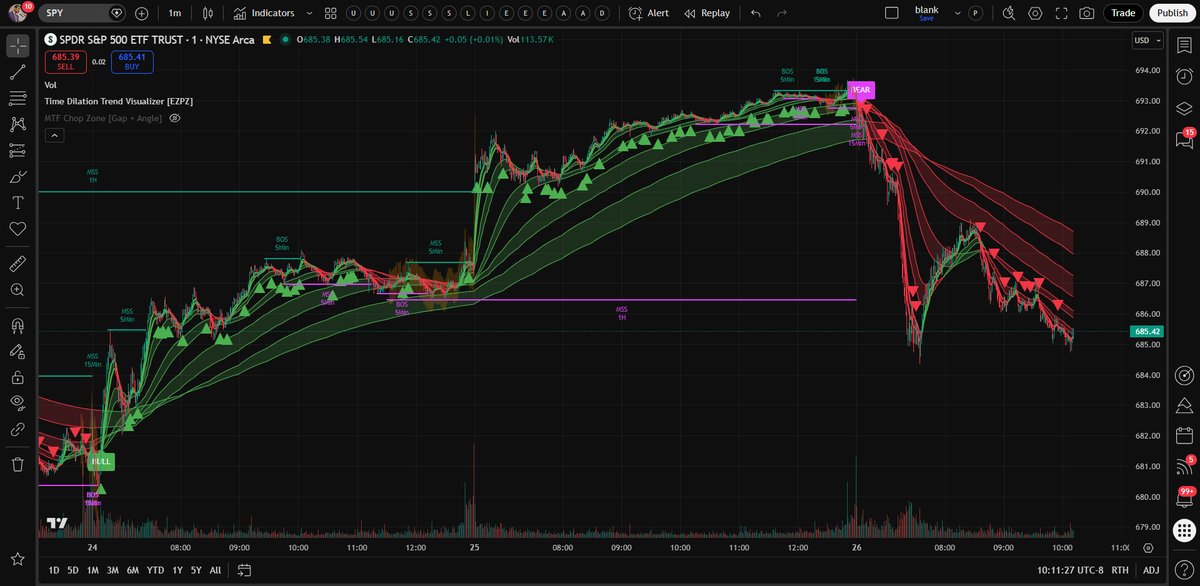Select the trend line drawing tool
The image size is (1200, 586).
pos(17,72)
